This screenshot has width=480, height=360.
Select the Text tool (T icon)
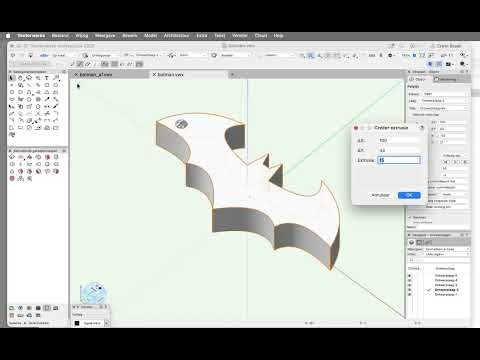(47, 78)
